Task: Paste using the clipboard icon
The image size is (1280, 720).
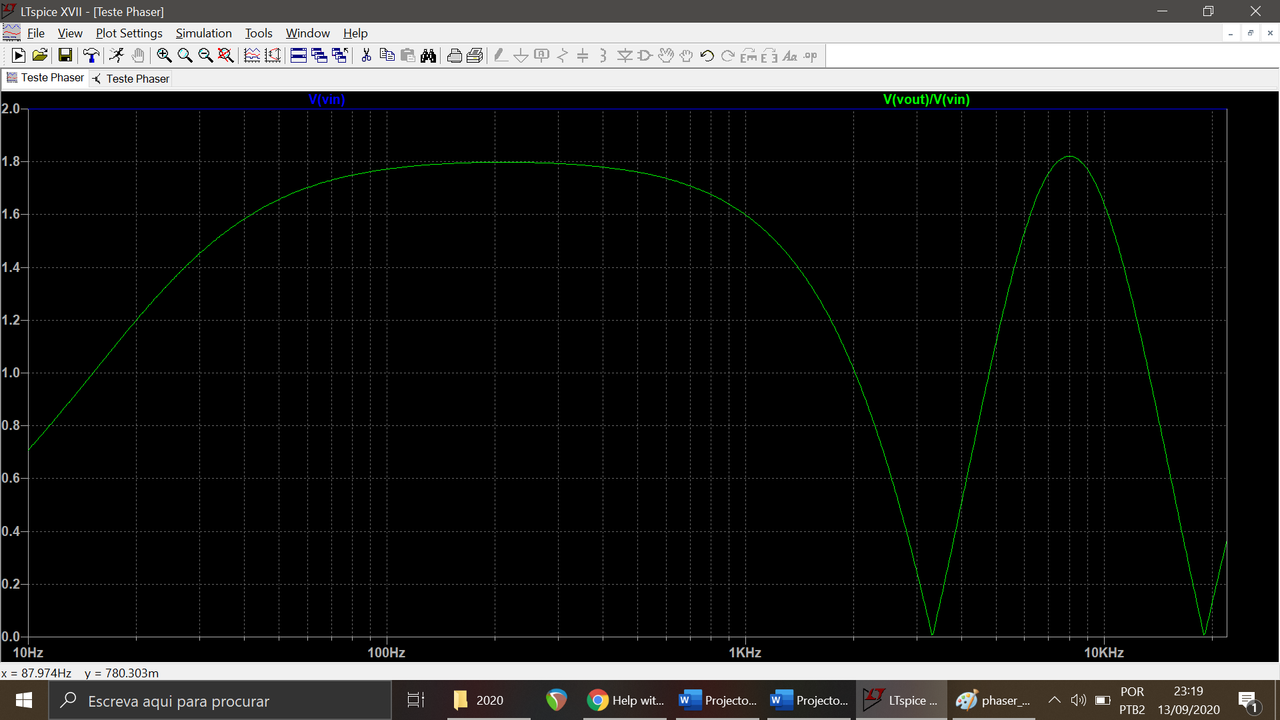Action: click(408, 56)
